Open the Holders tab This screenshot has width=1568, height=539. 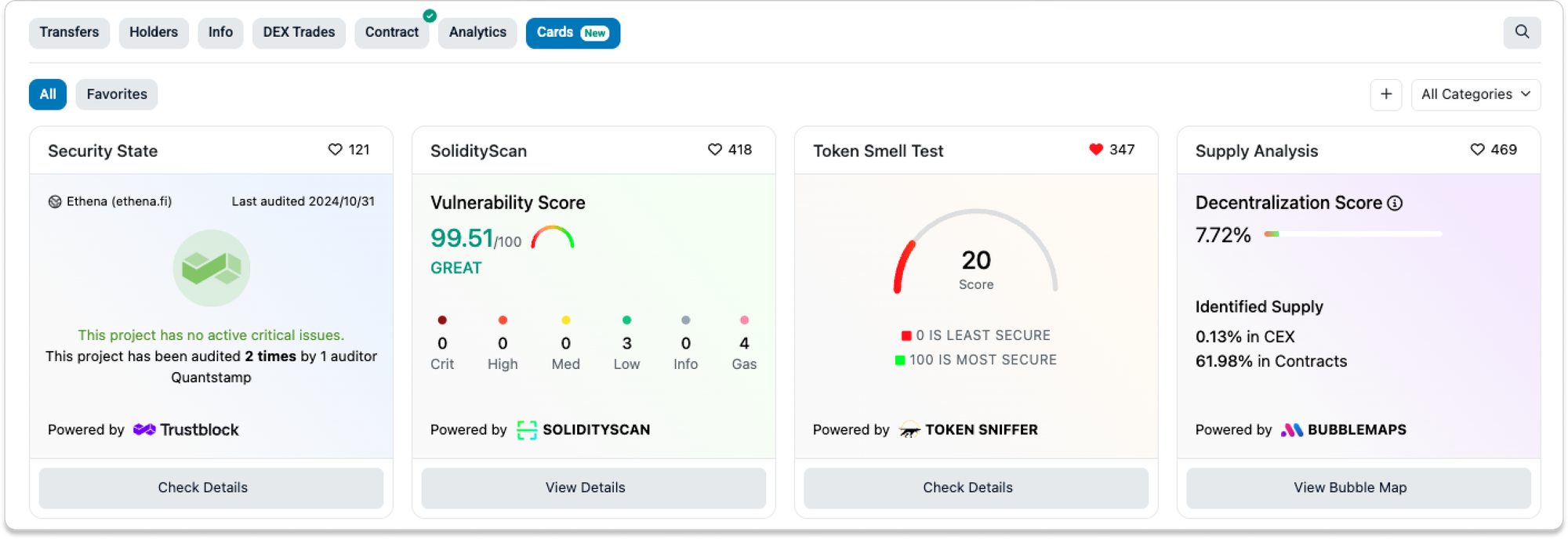click(x=154, y=32)
